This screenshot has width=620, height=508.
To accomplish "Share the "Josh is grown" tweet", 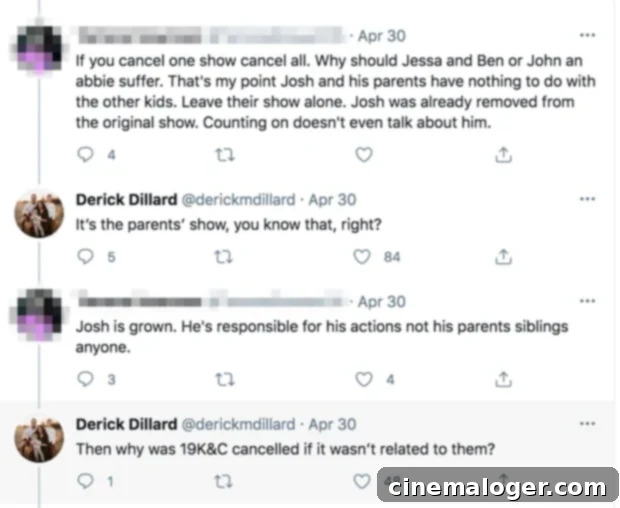I will [504, 379].
